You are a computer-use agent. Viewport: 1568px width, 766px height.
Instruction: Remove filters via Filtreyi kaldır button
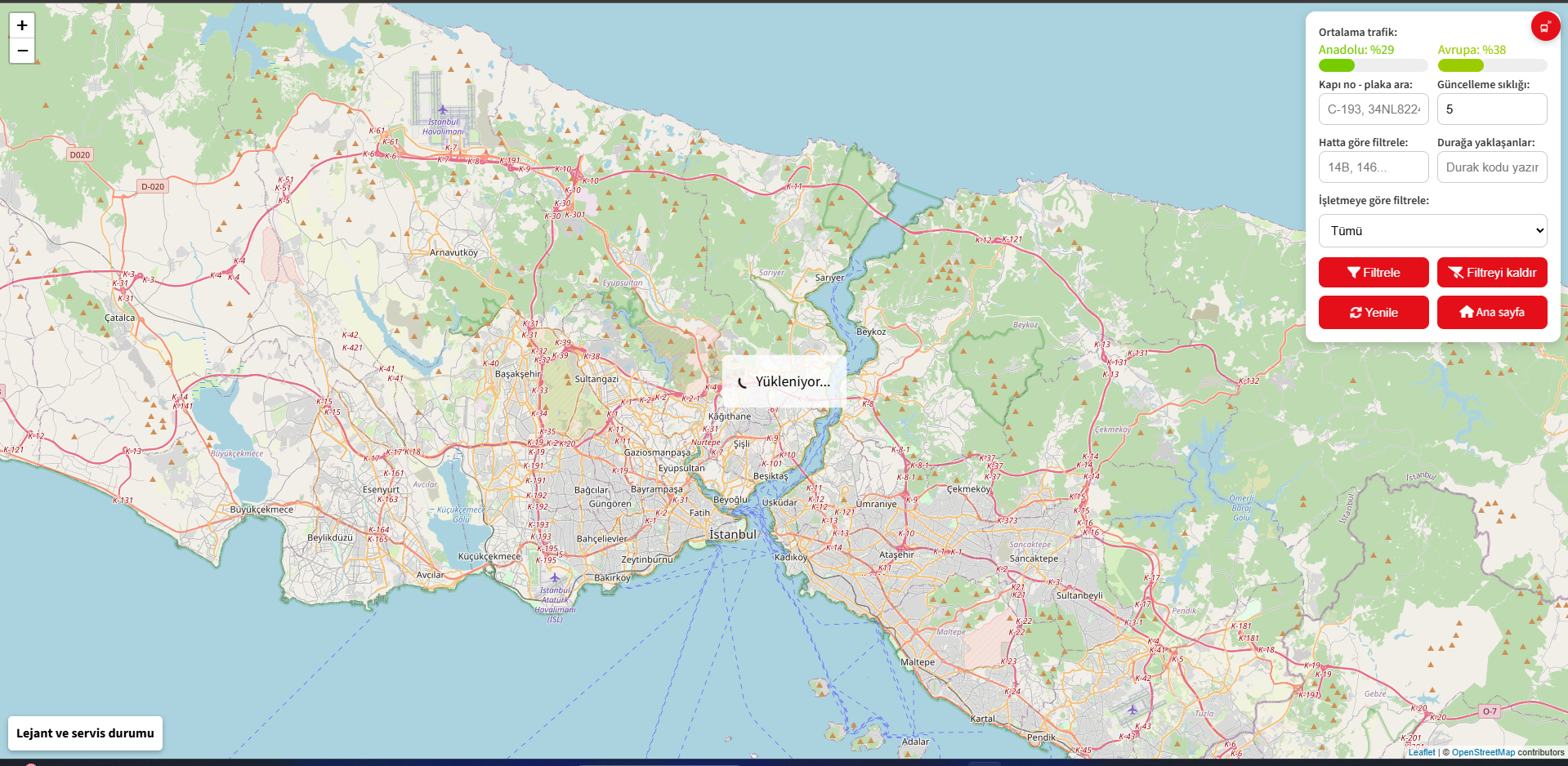click(1492, 273)
